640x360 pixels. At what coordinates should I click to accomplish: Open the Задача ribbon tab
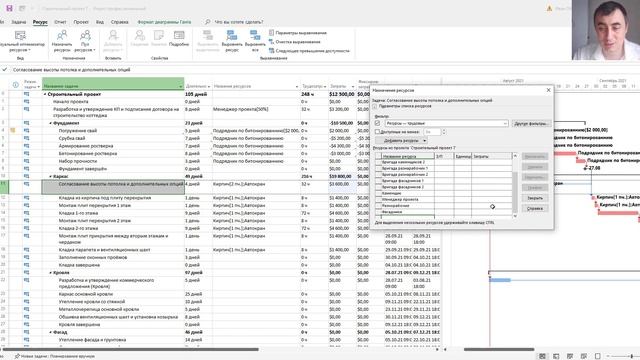pos(18,22)
